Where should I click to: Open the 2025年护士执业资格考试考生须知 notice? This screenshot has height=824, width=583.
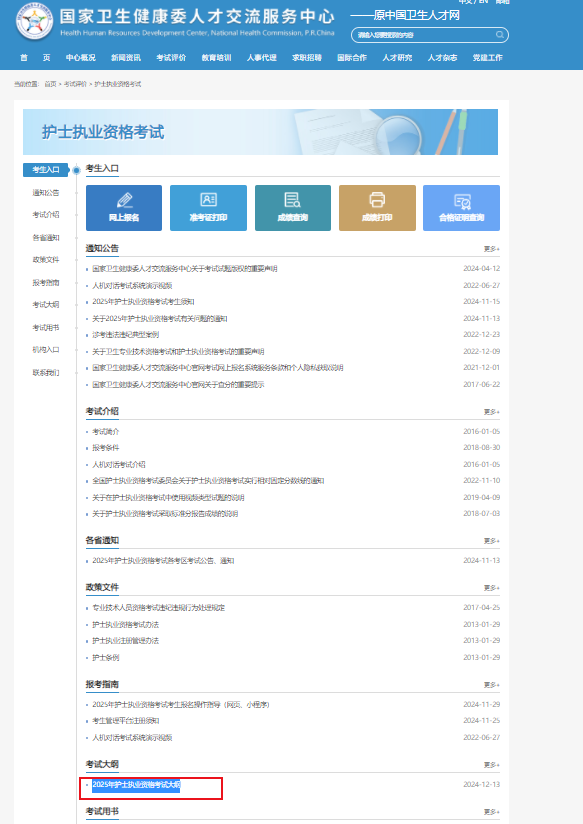point(143,302)
